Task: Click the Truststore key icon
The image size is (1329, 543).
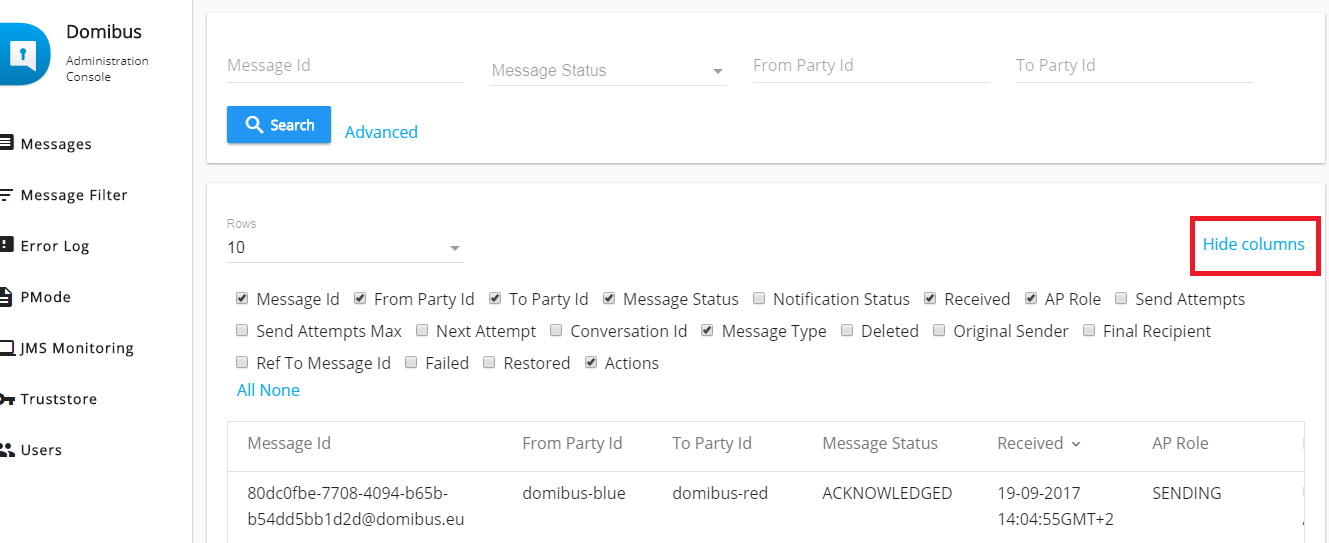Action: 6,399
